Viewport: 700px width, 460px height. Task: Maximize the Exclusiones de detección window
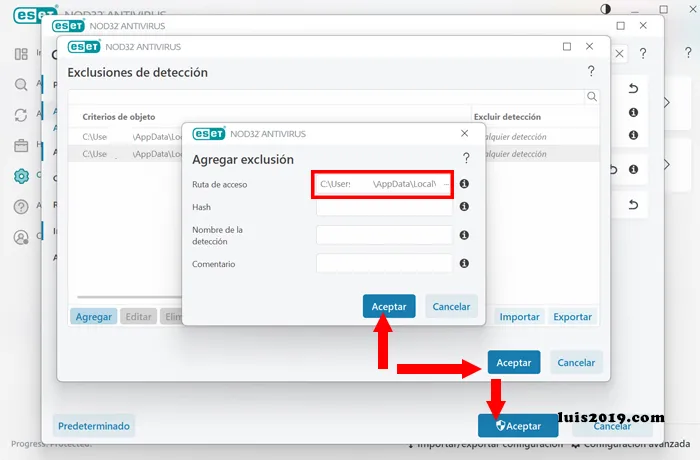(567, 46)
